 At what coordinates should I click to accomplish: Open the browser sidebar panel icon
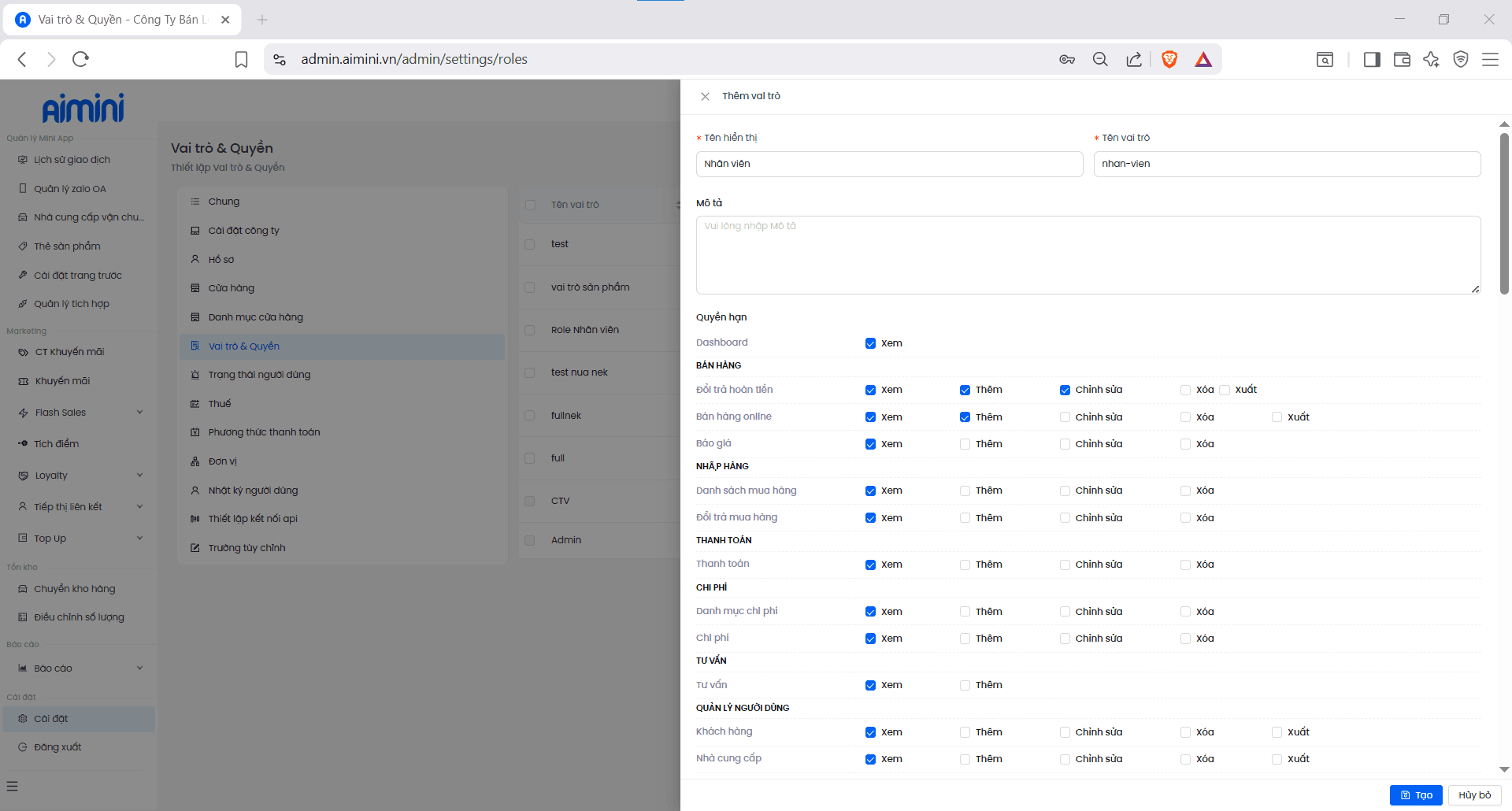(1372, 59)
